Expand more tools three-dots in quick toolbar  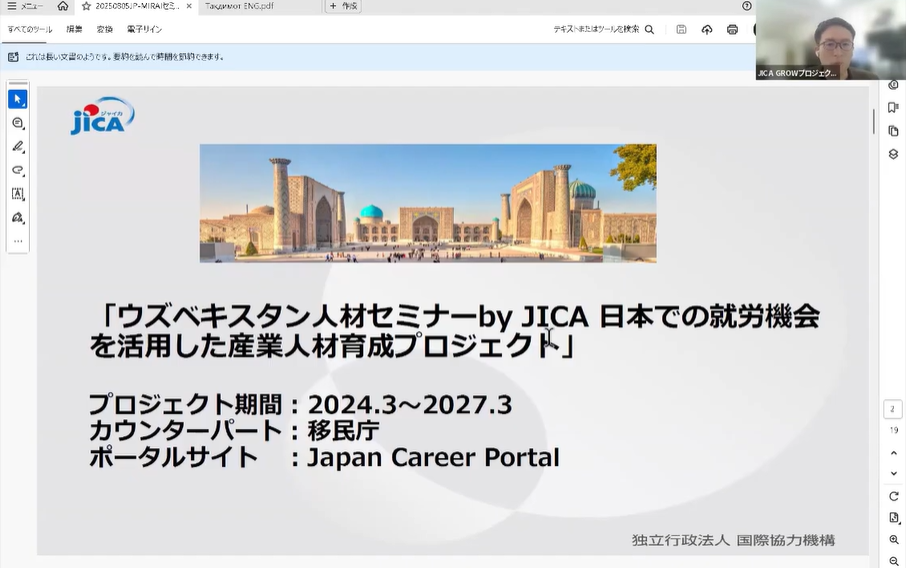17,241
